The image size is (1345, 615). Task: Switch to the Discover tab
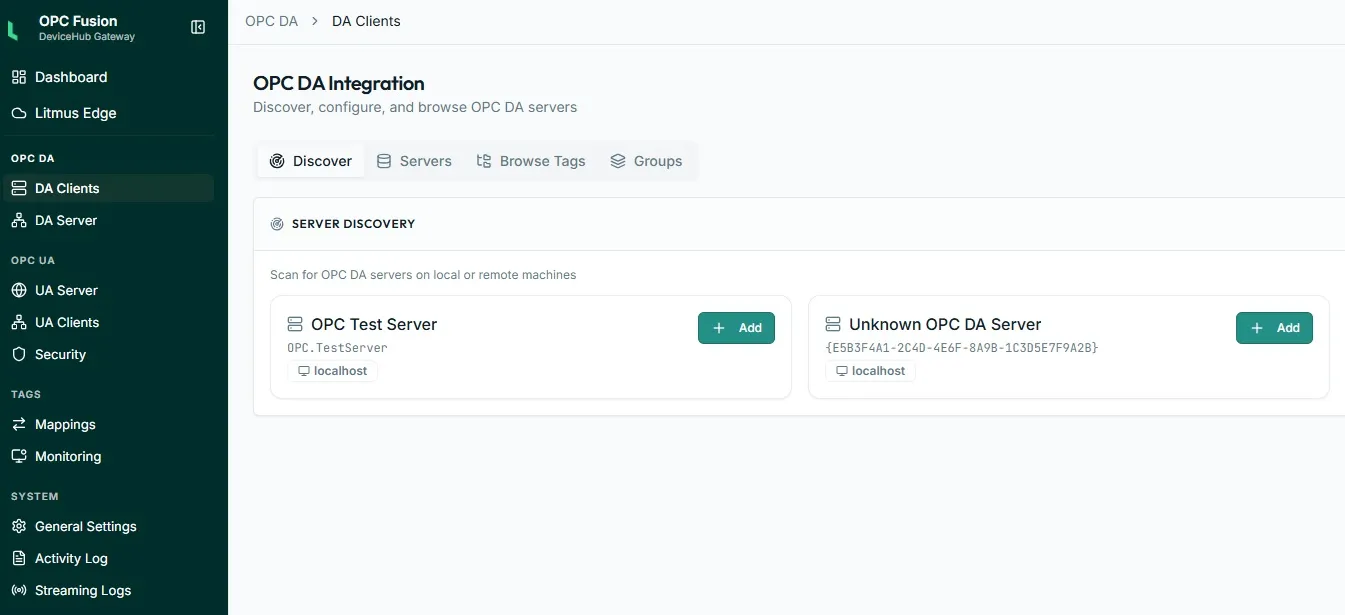click(x=311, y=161)
